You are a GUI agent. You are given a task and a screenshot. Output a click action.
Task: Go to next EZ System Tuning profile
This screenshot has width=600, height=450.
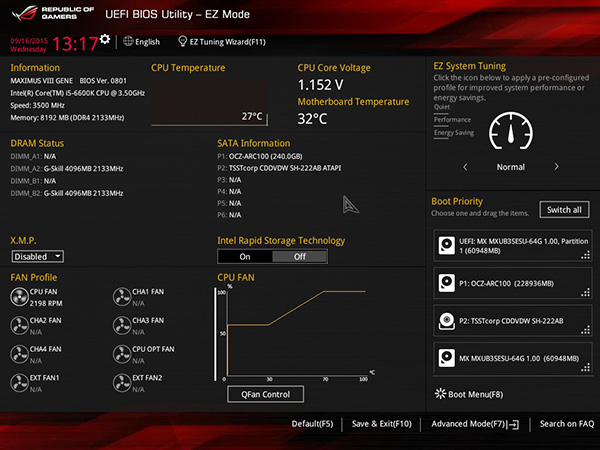556,167
